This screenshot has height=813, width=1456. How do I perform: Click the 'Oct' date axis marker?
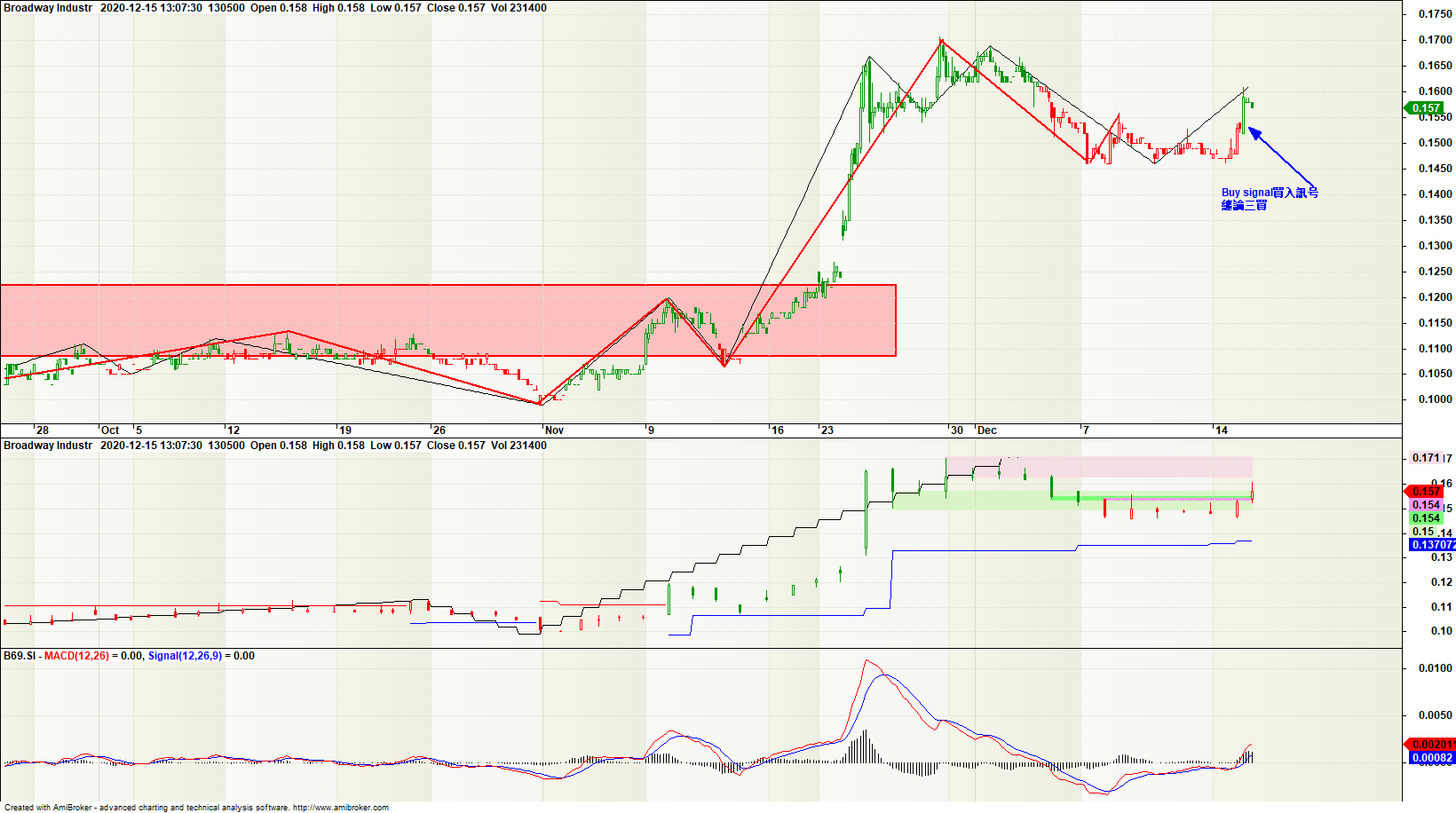tap(110, 430)
